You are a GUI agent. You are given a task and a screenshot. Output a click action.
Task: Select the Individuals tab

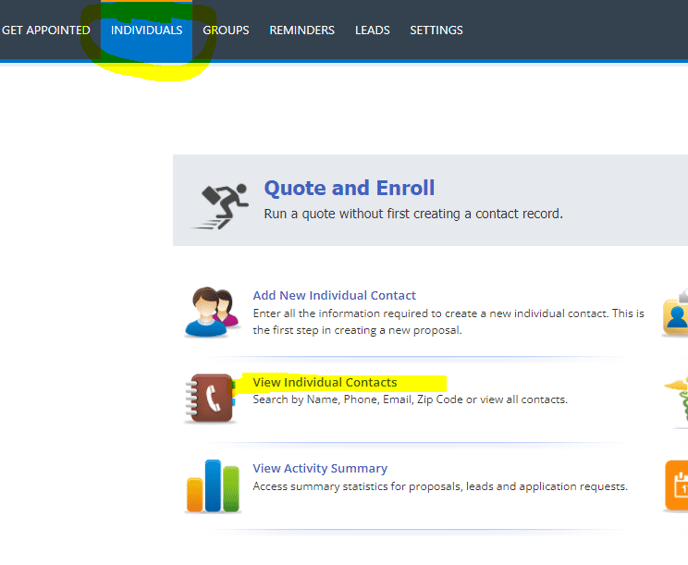pyautogui.click(x=147, y=30)
